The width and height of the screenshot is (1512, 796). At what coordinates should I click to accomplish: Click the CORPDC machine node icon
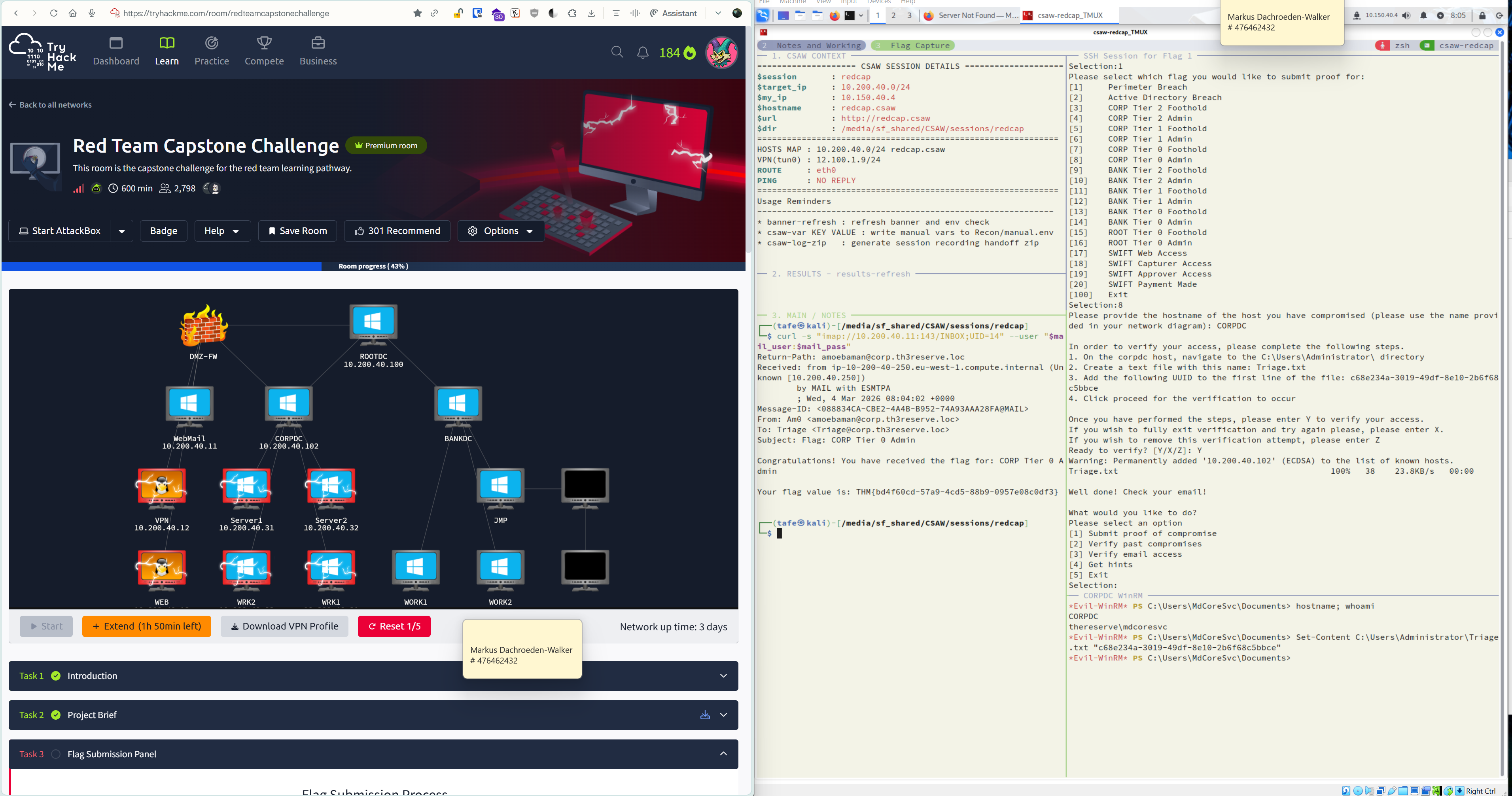pos(288,405)
